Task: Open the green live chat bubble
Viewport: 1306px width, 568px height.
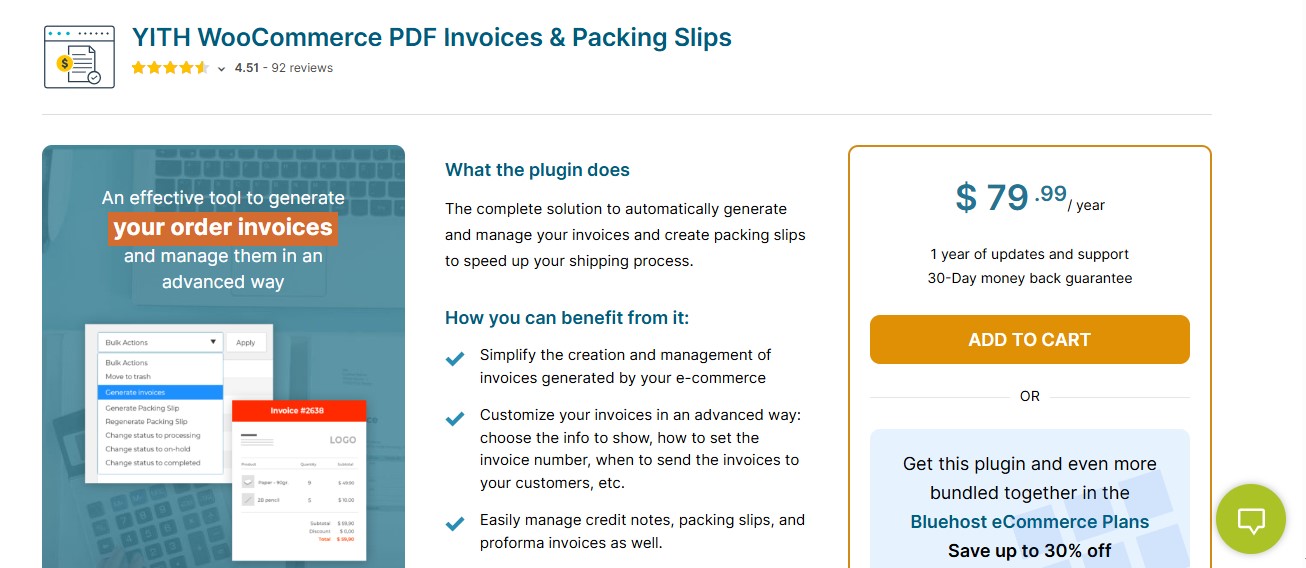Action: click(x=1250, y=519)
